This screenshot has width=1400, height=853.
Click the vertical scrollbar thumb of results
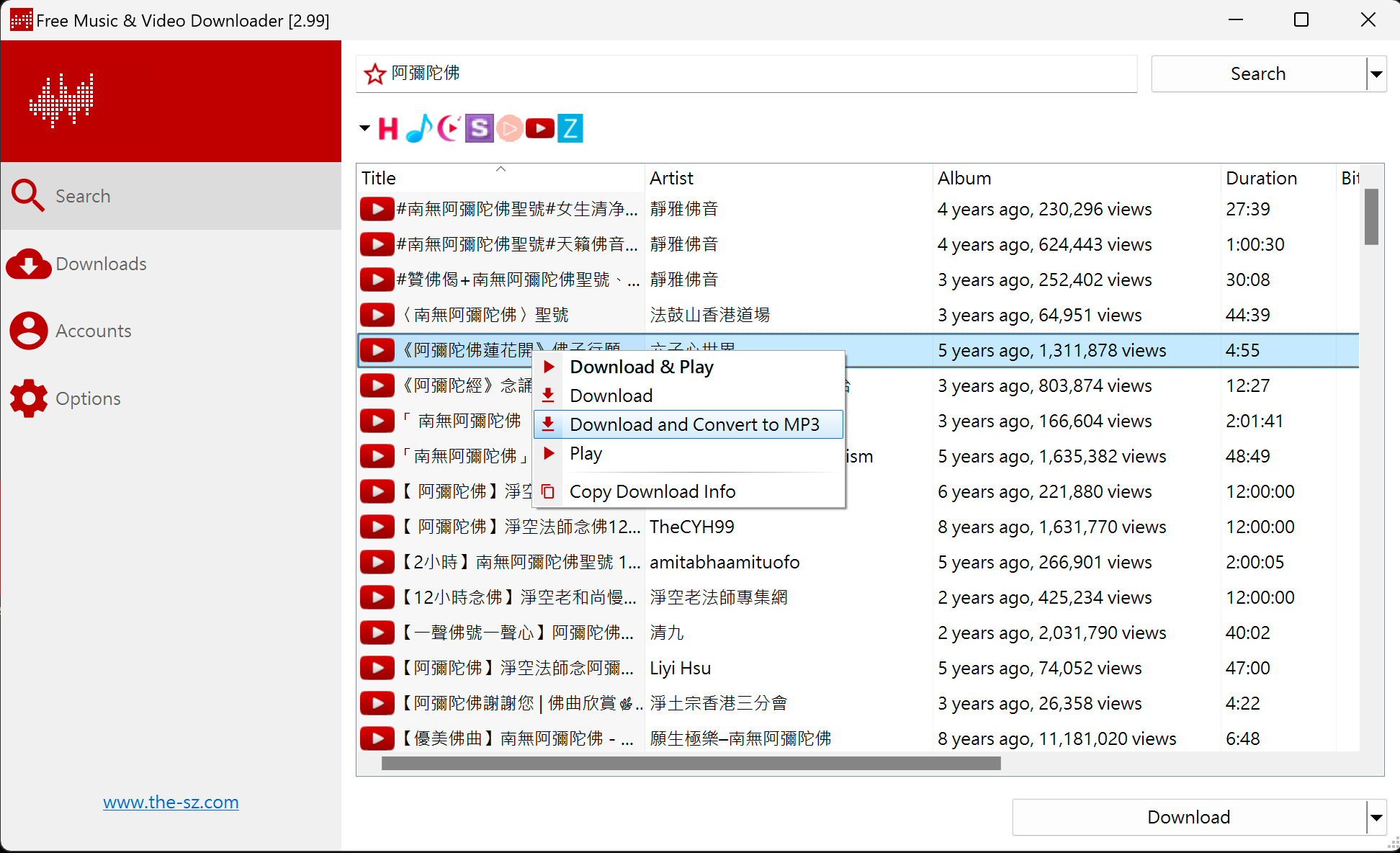point(1371,217)
